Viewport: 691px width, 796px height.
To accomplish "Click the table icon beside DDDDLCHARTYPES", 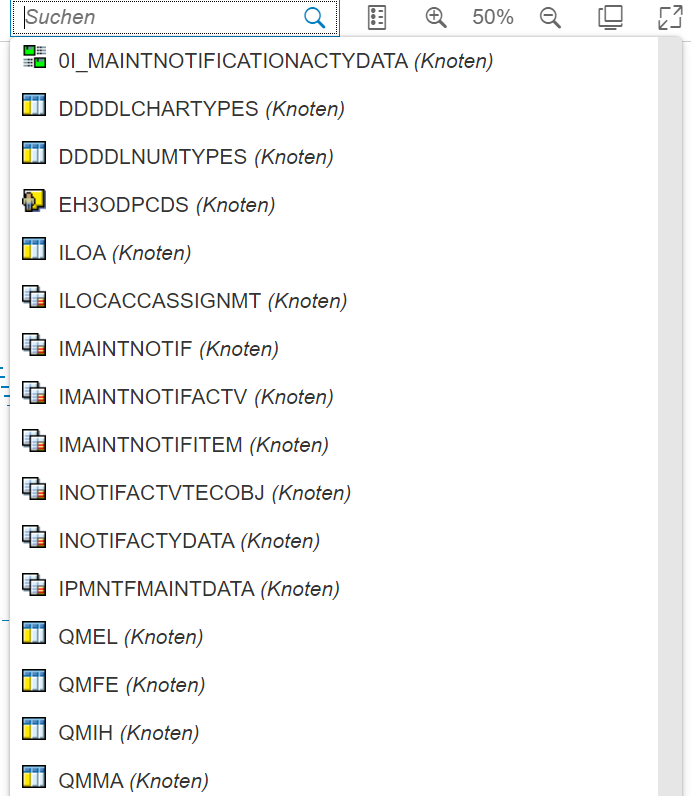I will (34, 106).
